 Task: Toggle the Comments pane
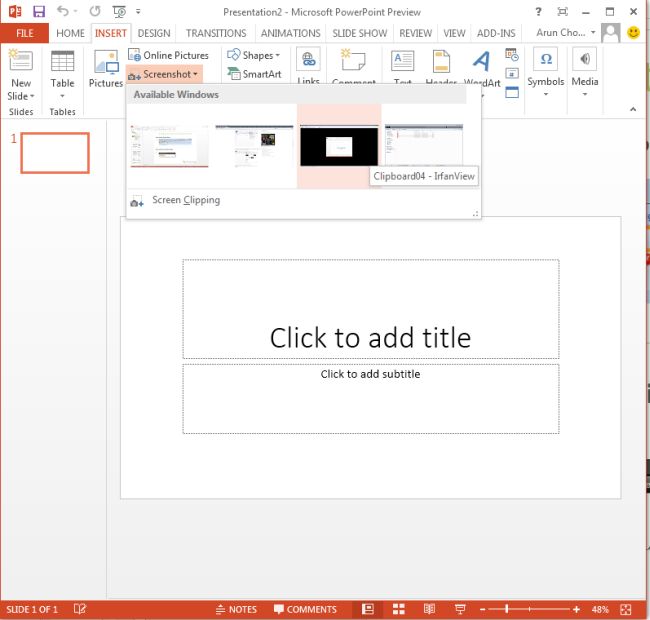pyautogui.click(x=305, y=609)
